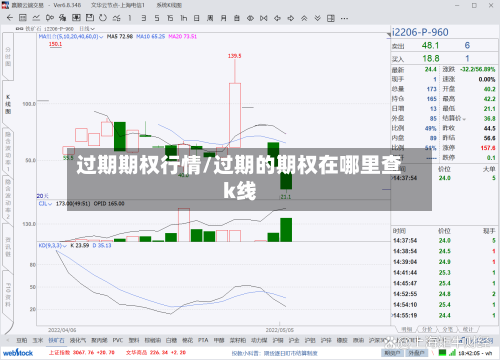Select the custom 自 period button

[x=237, y=18]
